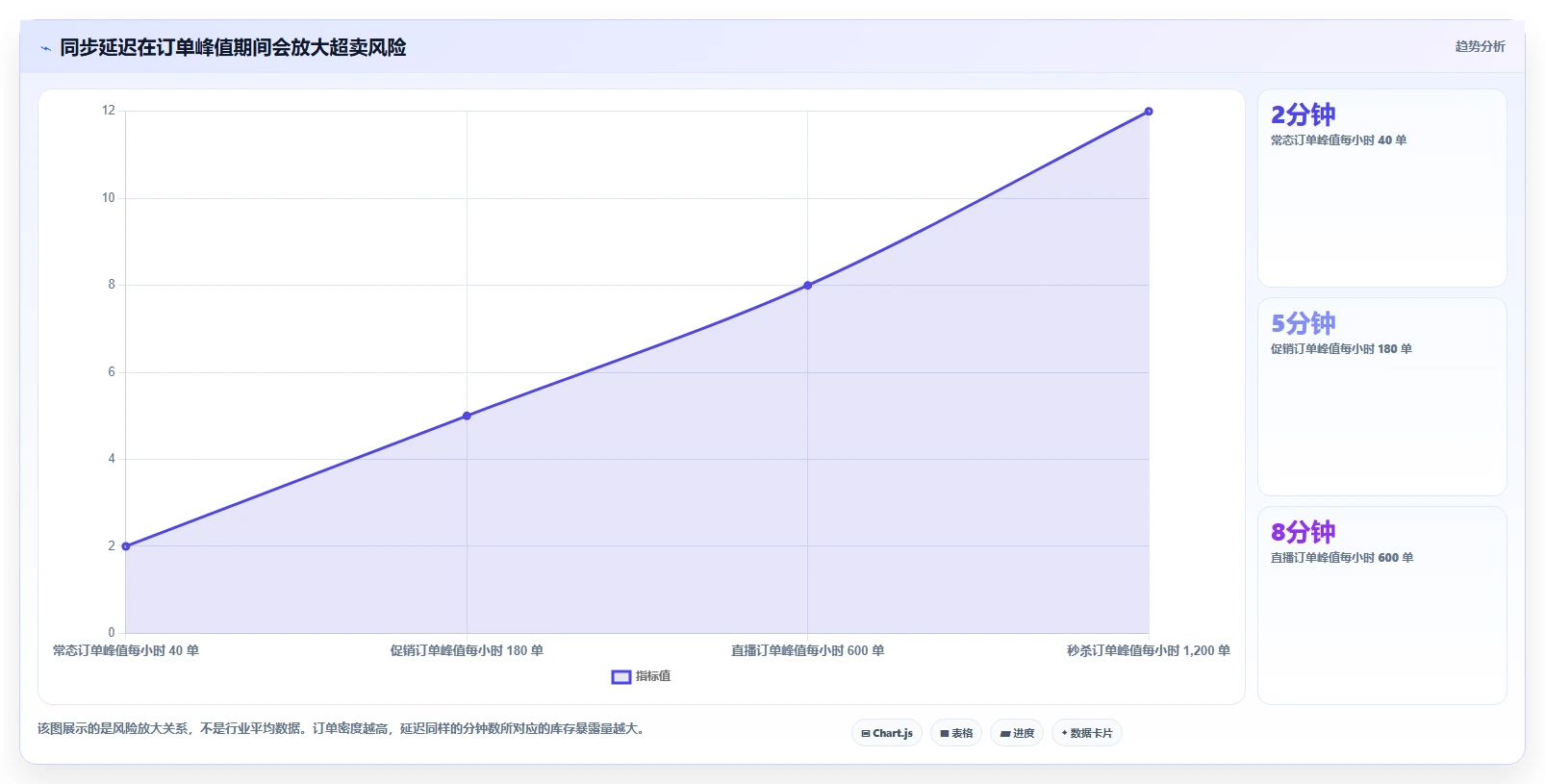Click the 5分钟 card subtitle text
The image size is (1545, 784).
tap(1341, 349)
